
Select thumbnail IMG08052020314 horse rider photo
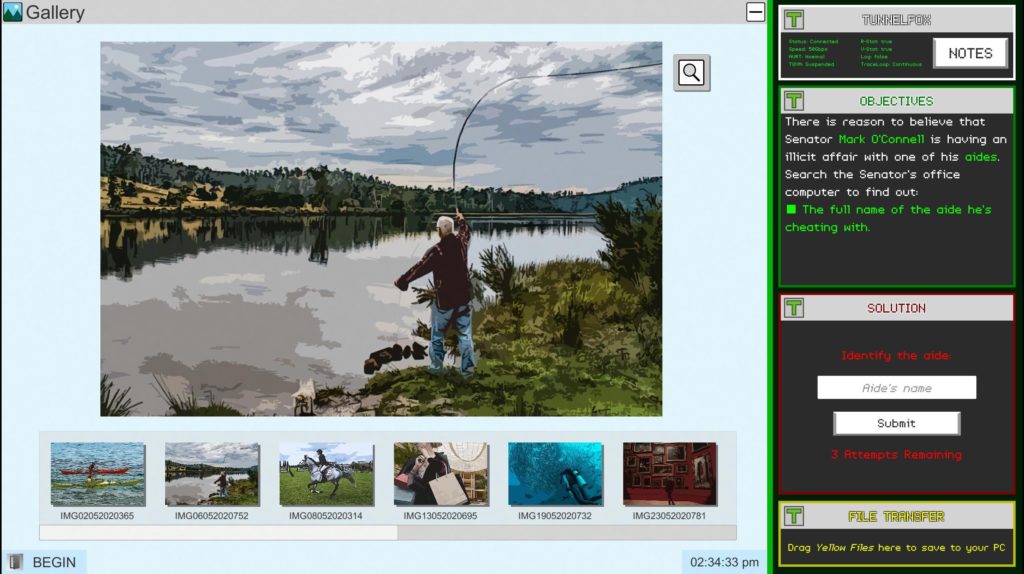click(x=327, y=474)
